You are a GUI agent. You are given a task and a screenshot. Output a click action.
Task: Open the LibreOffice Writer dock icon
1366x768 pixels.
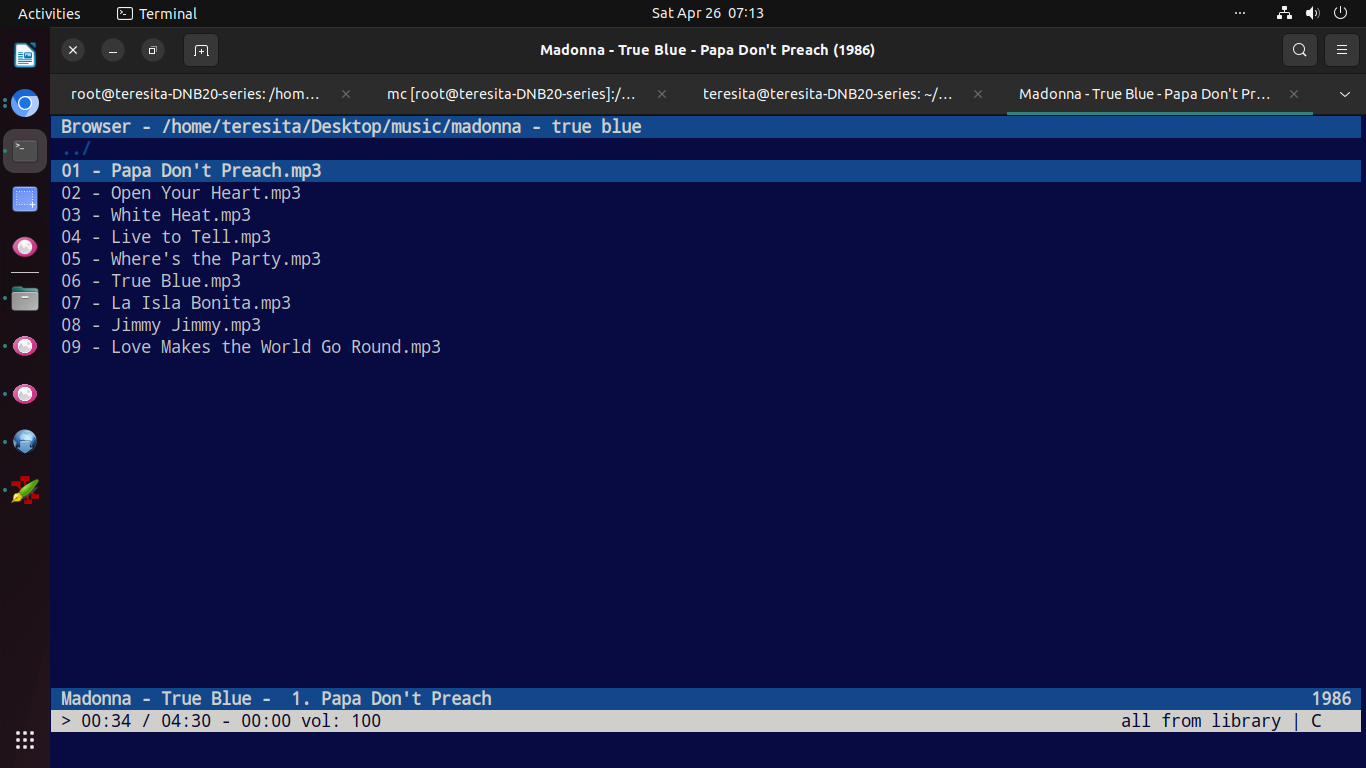(25, 55)
